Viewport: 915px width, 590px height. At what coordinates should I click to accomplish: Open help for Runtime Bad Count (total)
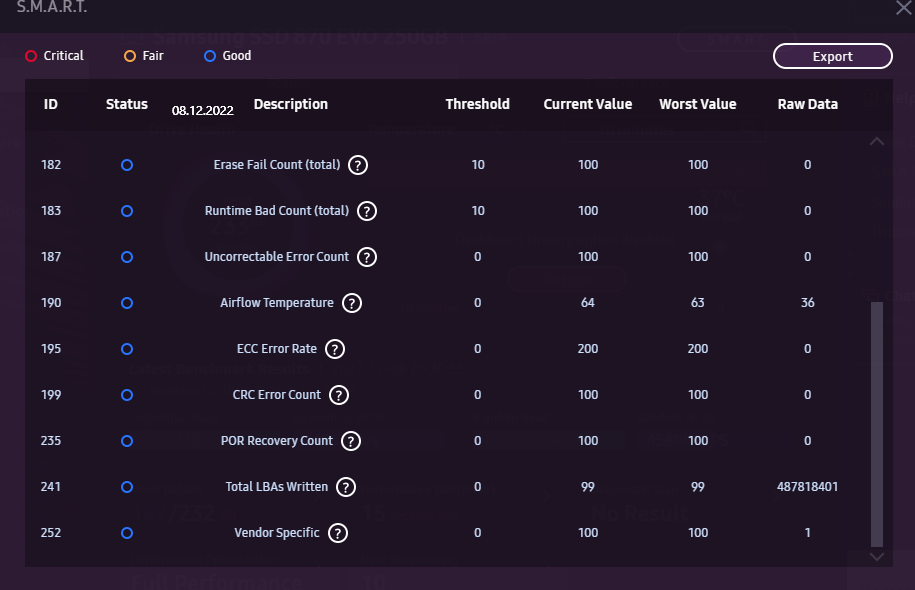pos(367,211)
